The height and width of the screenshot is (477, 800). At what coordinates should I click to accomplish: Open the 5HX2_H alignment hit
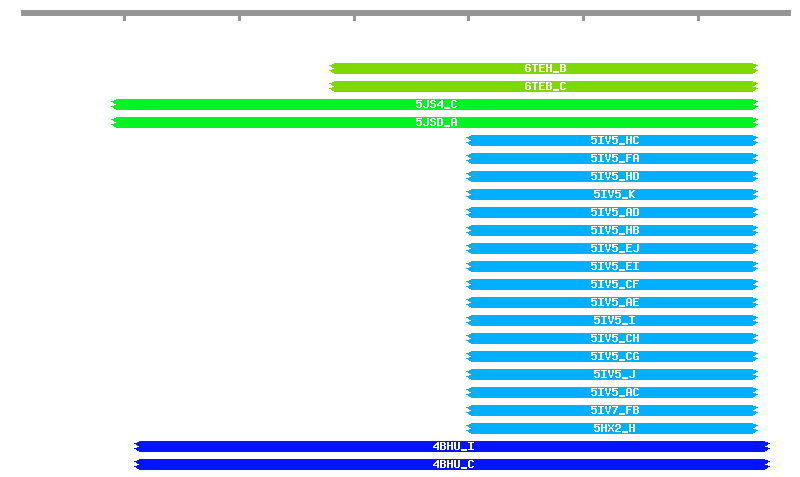pos(612,429)
